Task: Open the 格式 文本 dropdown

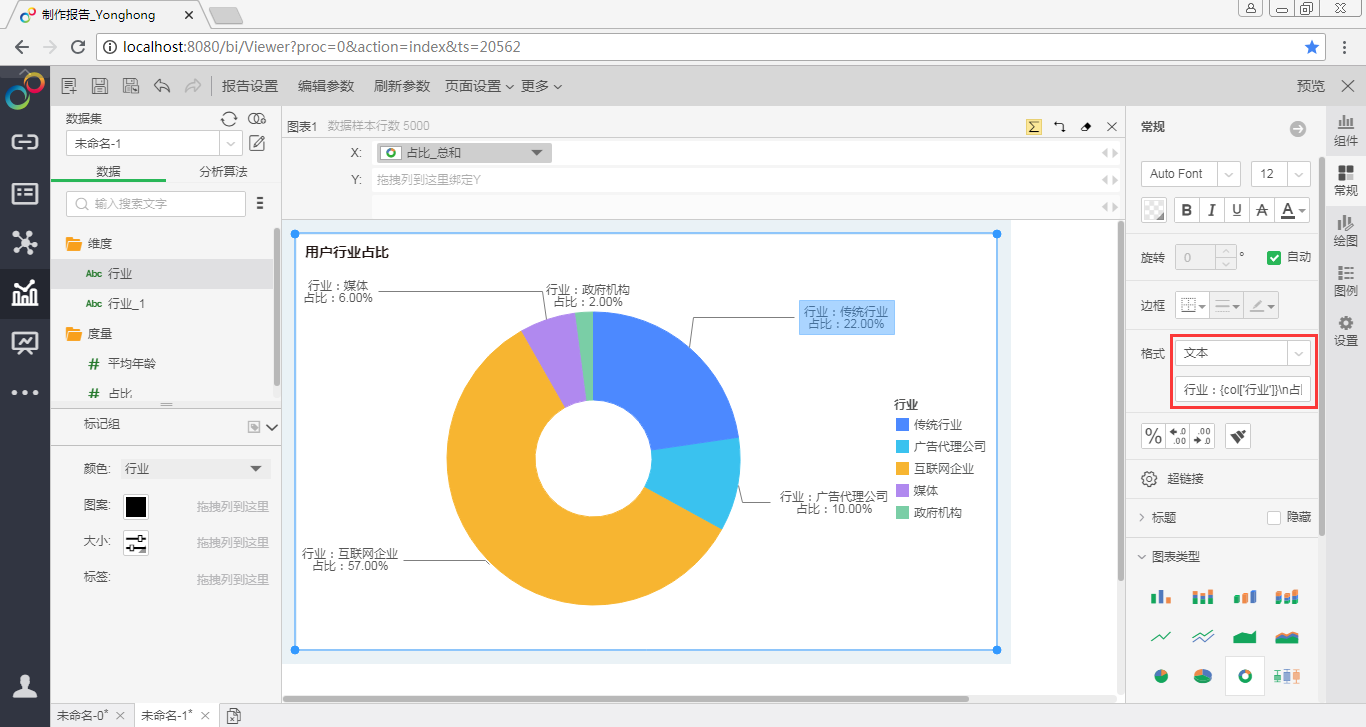Action: [x=1242, y=353]
